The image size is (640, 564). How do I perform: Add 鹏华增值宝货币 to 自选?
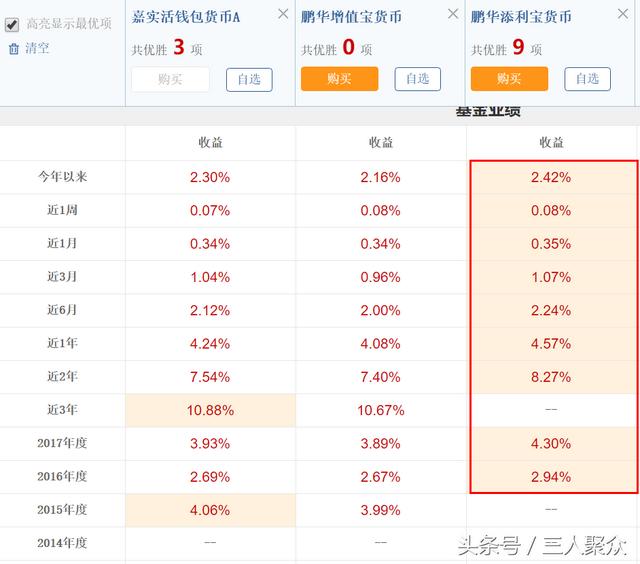coord(418,79)
